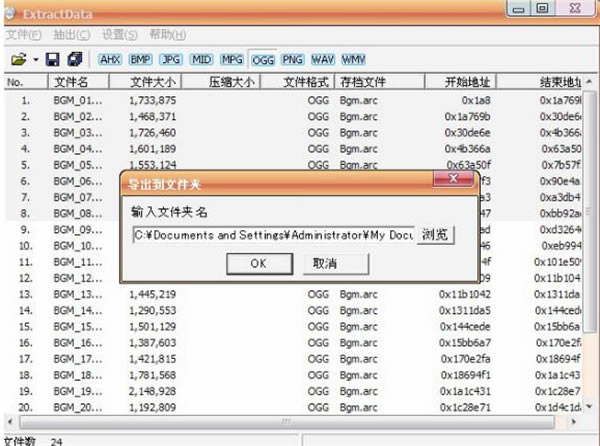Screen dimensions: 600x446
Task: Click the folder name input field
Action: (x=273, y=234)
